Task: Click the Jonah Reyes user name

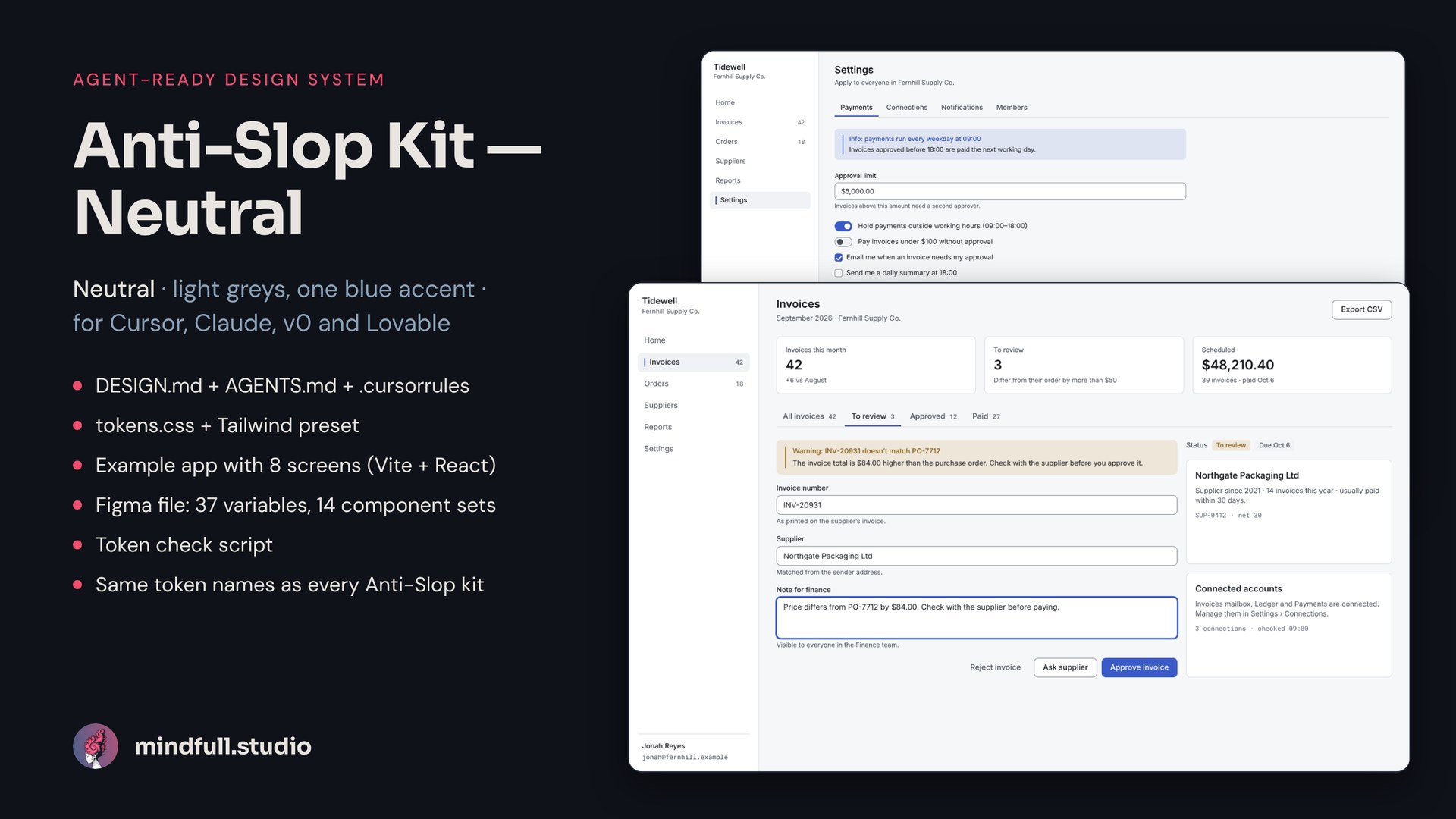Action: (x=663, y=746)
